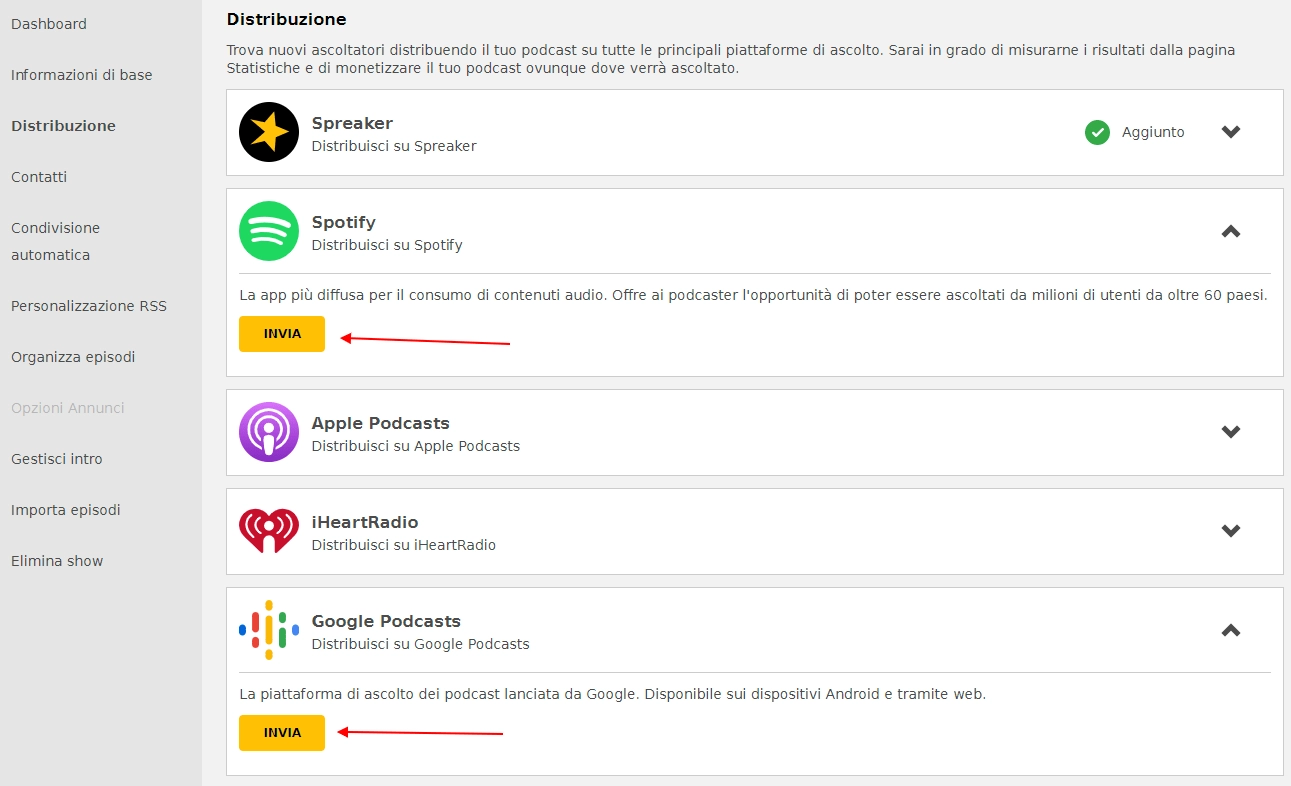Click the red iHeartRadio heart icon

[269, 531]
